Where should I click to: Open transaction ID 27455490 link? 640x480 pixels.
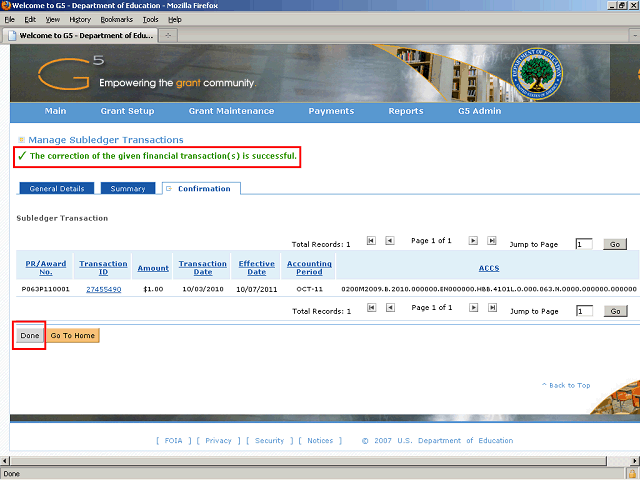[x=104, y=289]
